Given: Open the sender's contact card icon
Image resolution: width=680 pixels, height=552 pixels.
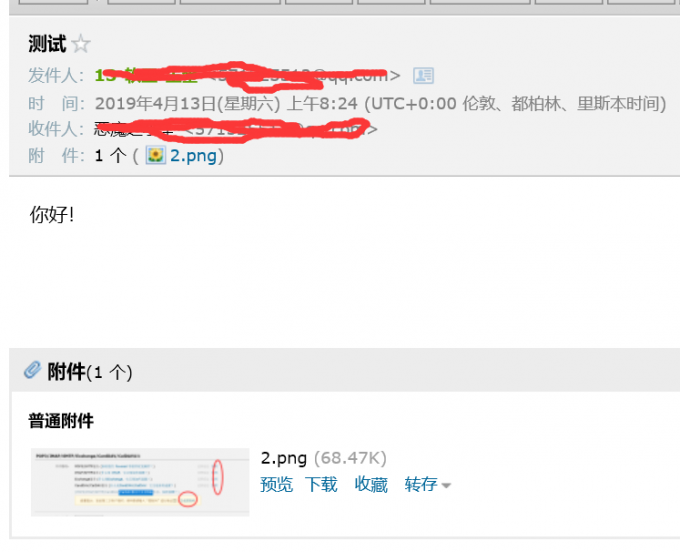Looking at the screenshot, I should pos(423,75).
